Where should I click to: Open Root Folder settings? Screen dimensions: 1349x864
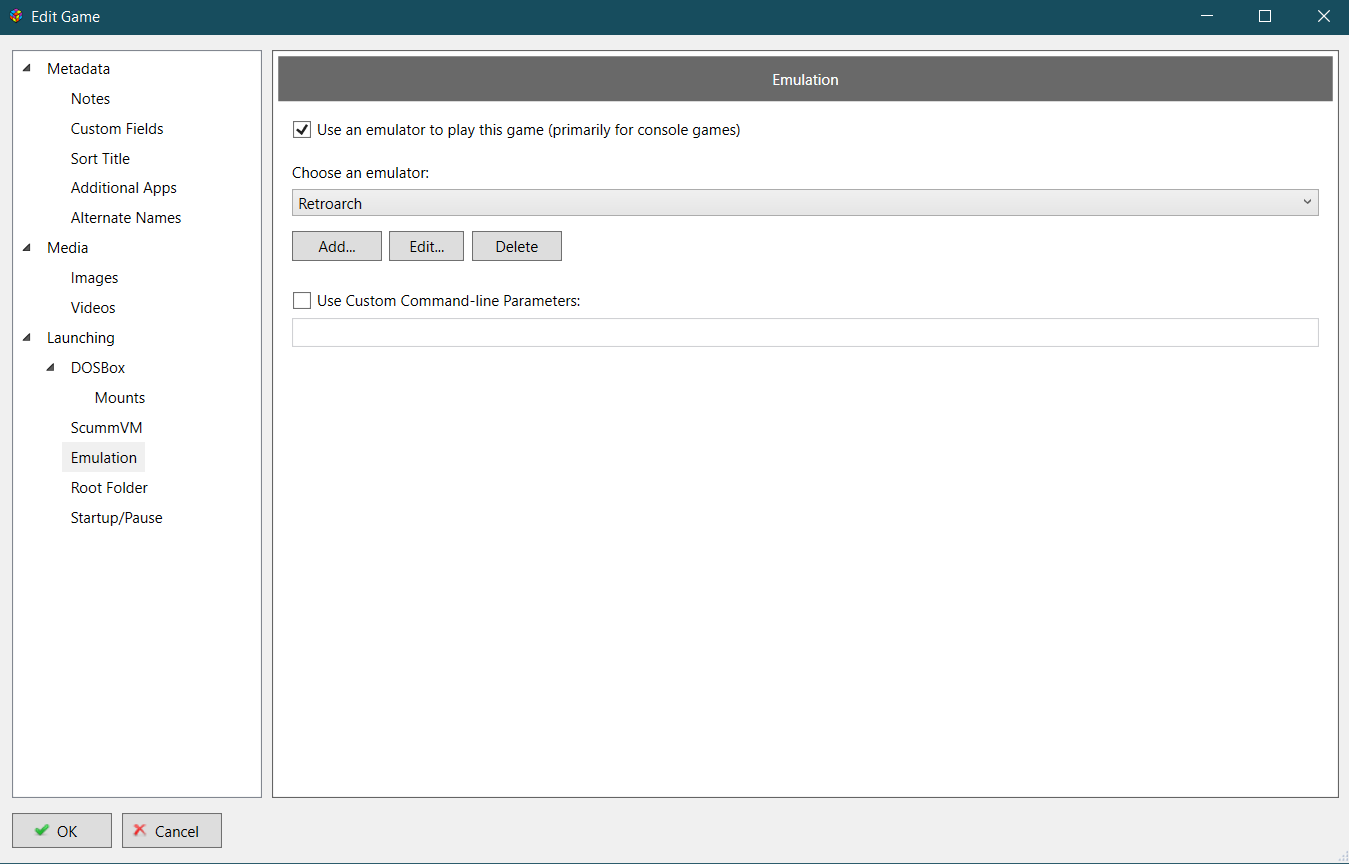click(x=109, y=488)
